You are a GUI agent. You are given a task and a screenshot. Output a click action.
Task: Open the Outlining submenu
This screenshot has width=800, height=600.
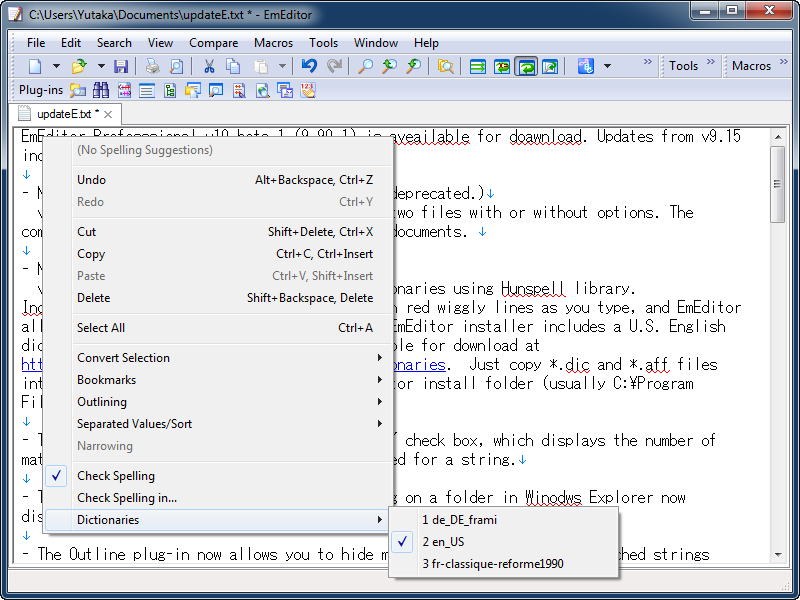click(x=218, y=402)
